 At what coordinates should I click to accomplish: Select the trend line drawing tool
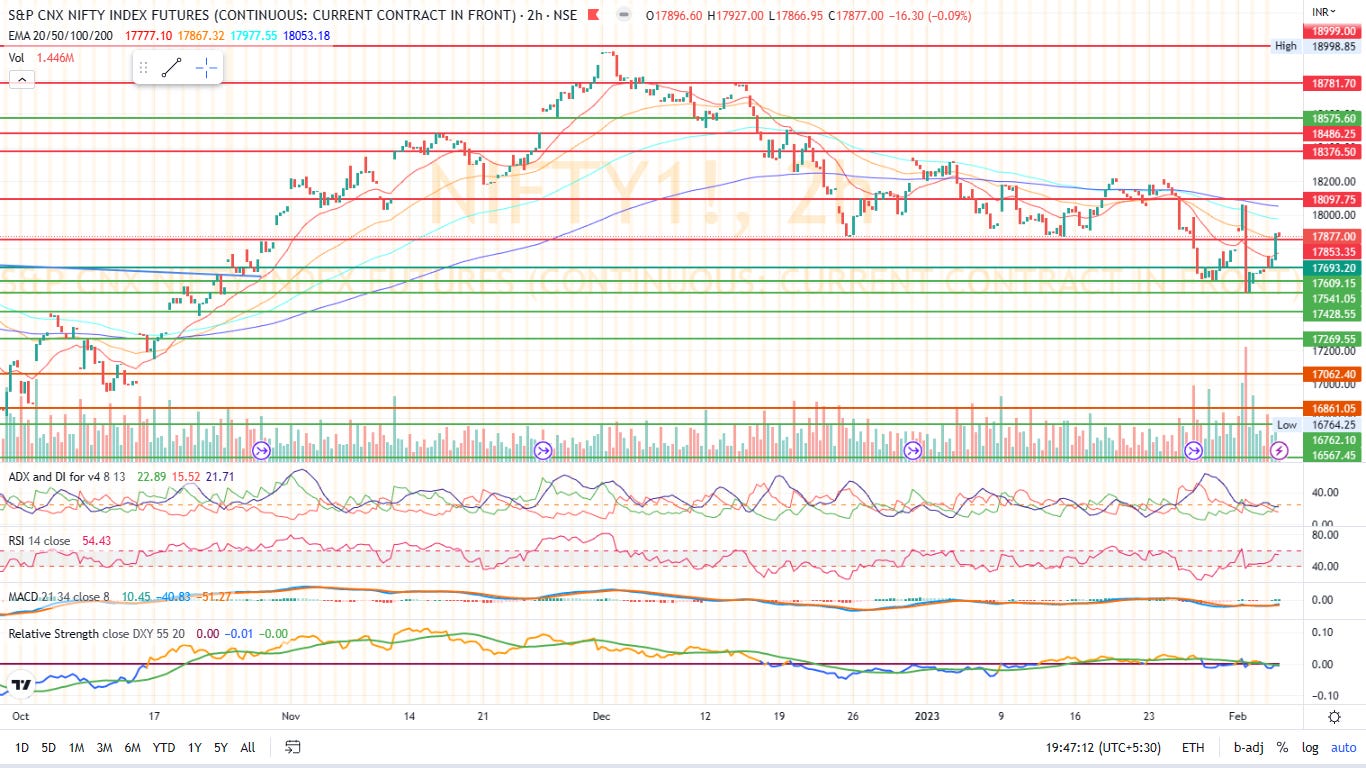pos(171,68)
